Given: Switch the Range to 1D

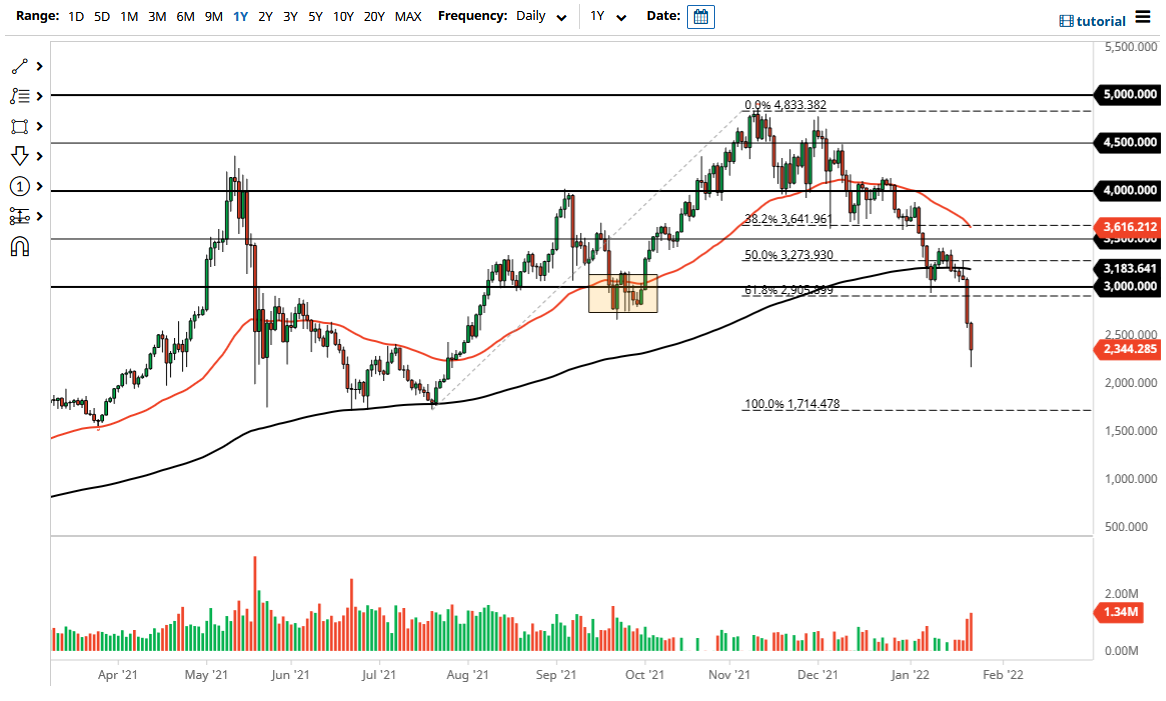Looking at the screenshot, I should pyautogui.click(x=75, y=16).
